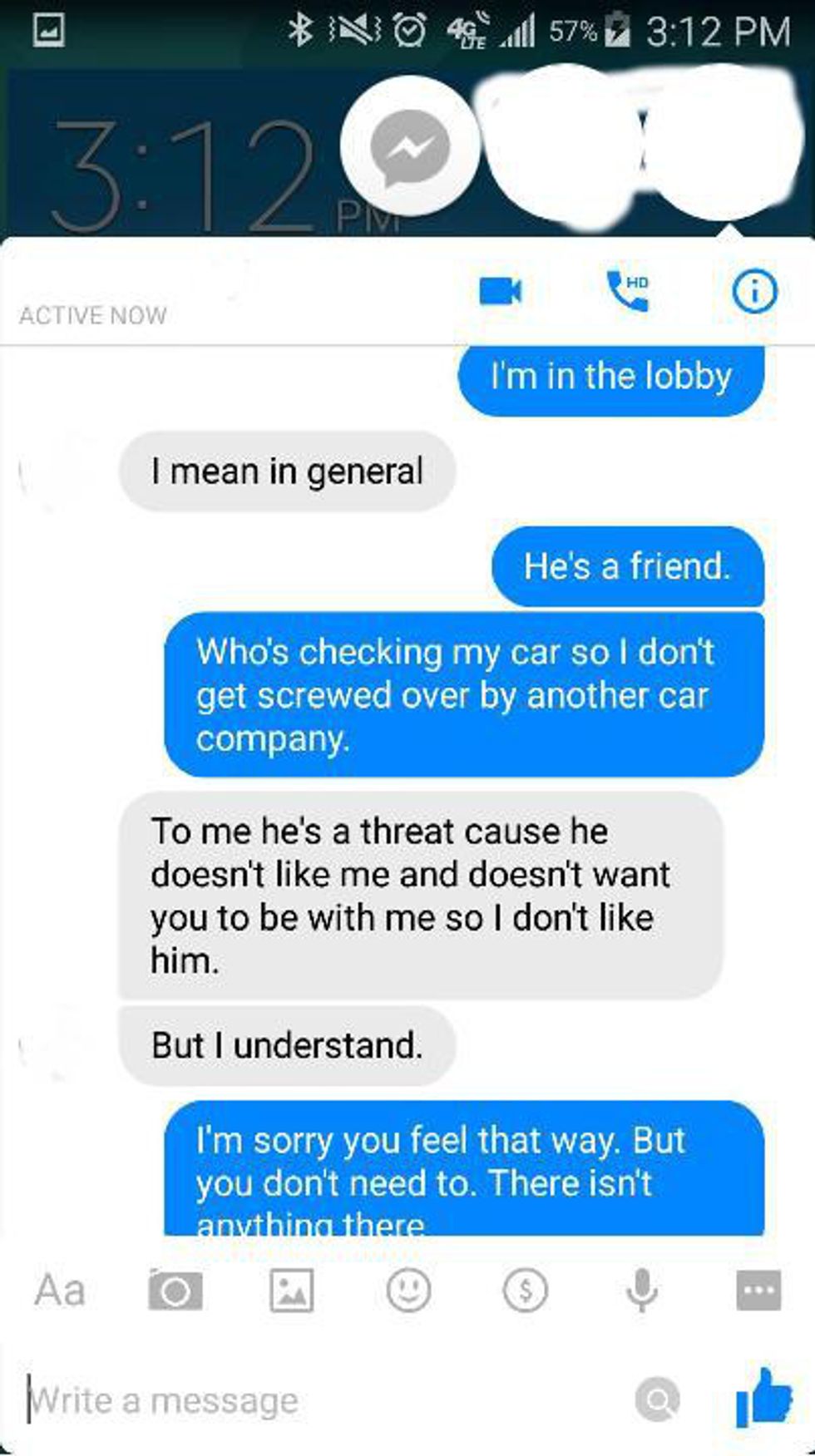Image resolution: width=815 pixels, height=1456 pixels.
Task: Open the image notification in status bar
Action: [x=48, y=31]
